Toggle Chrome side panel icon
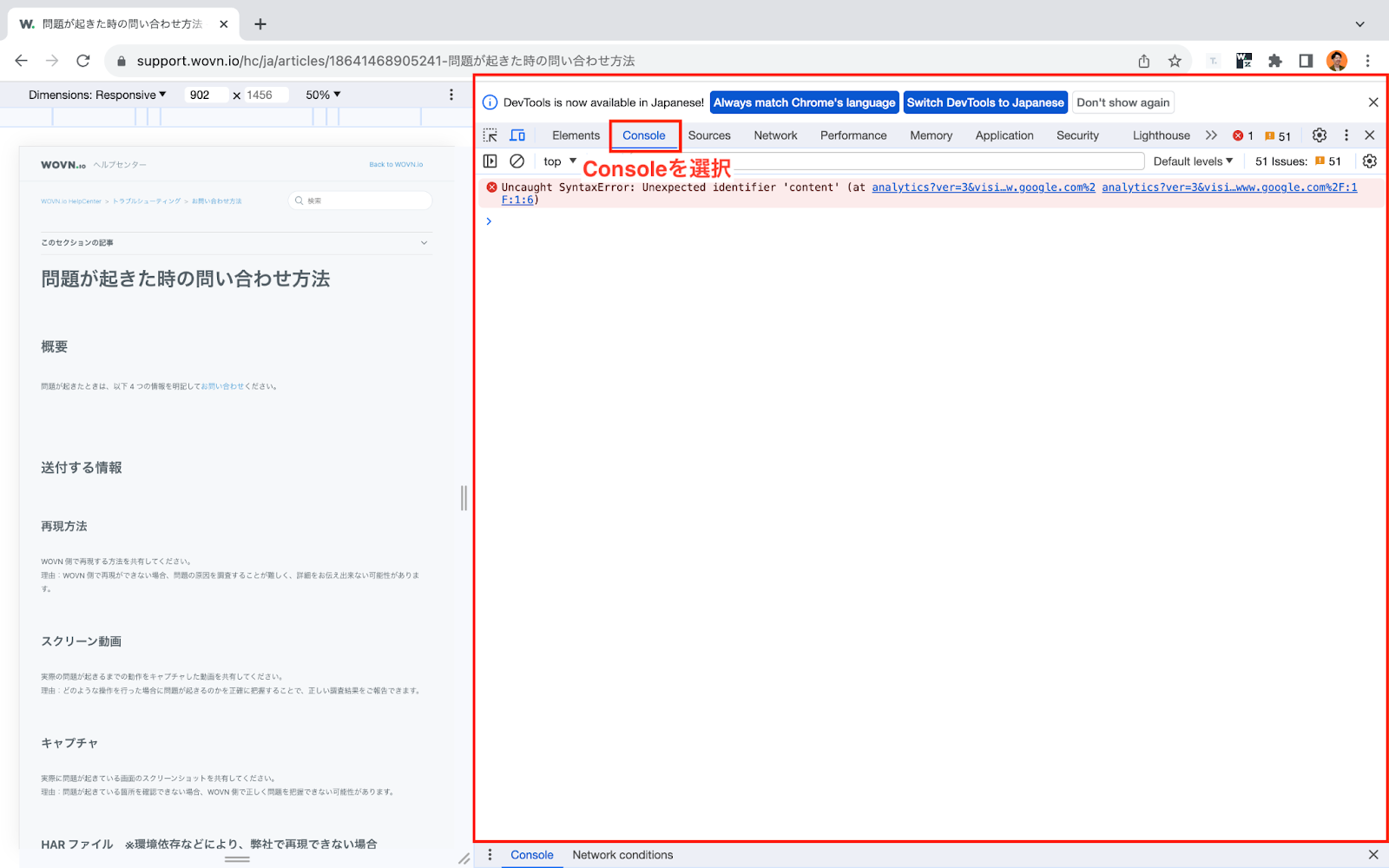 coord(1306,61)
